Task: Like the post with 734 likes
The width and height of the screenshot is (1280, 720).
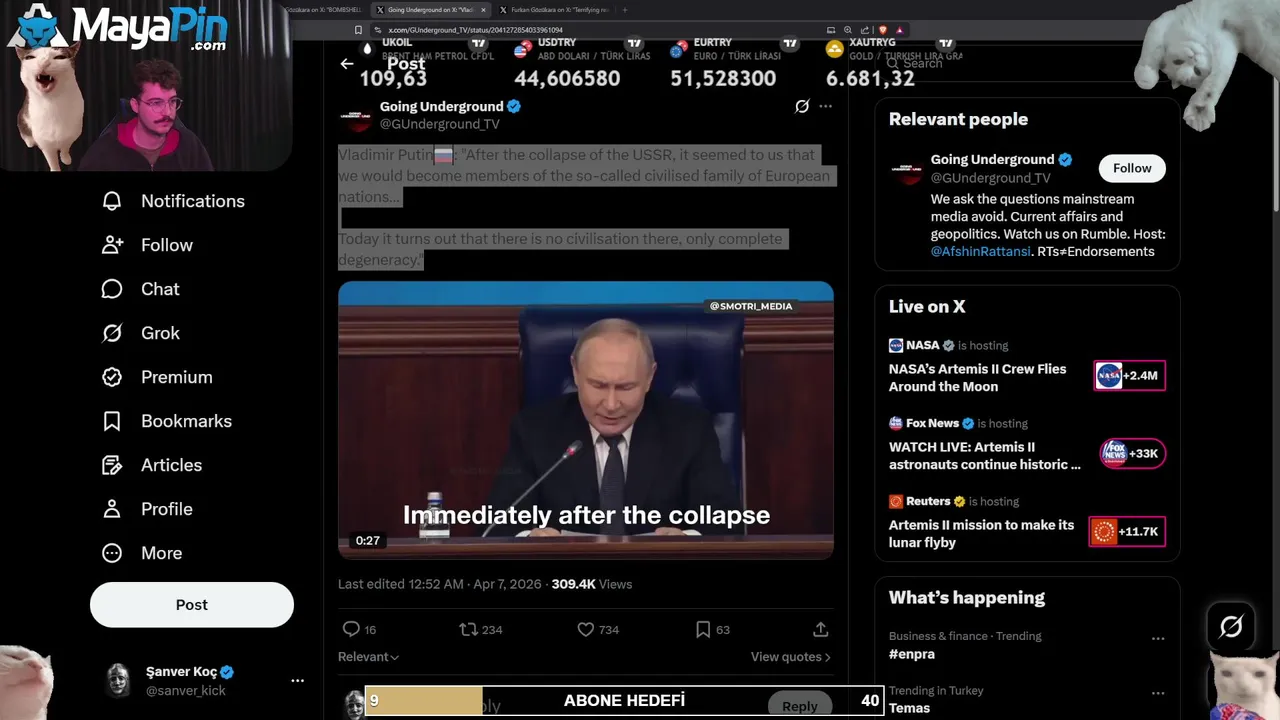Action: (598, 629)
